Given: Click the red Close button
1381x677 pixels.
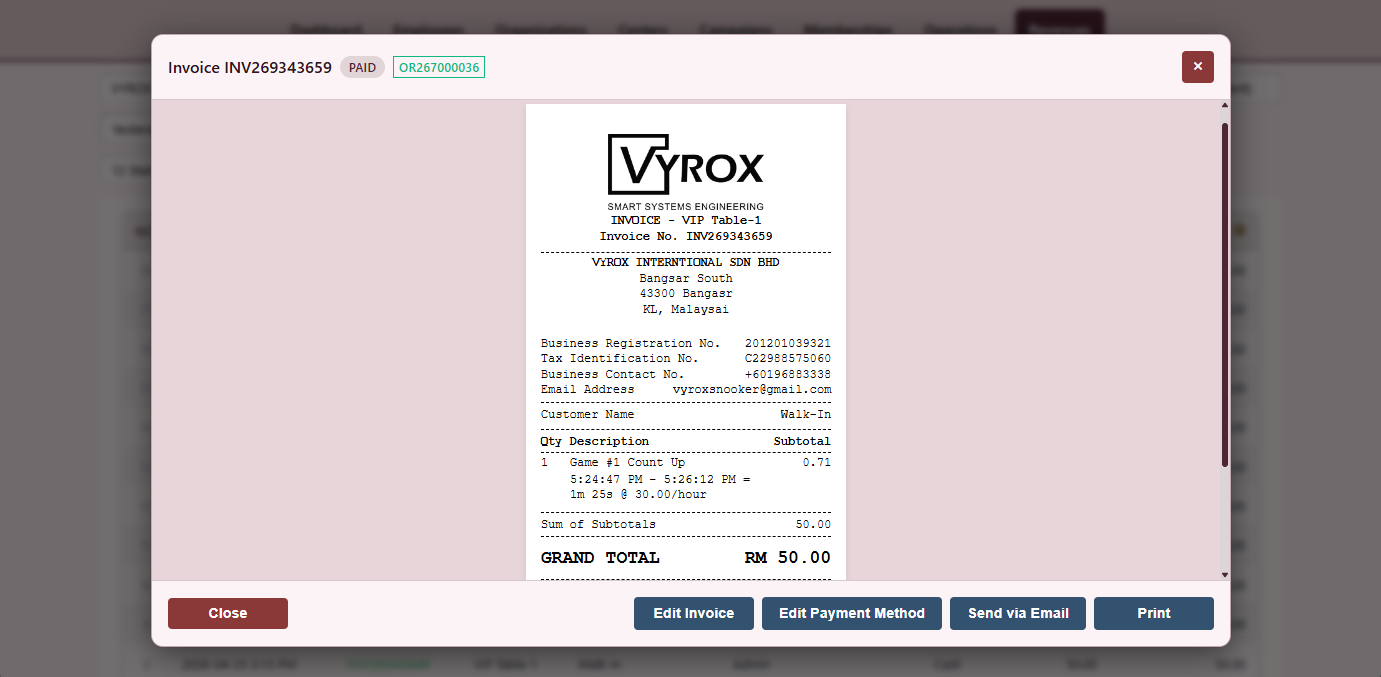Looking at the screenshot, I should click(x=228, y=613).
